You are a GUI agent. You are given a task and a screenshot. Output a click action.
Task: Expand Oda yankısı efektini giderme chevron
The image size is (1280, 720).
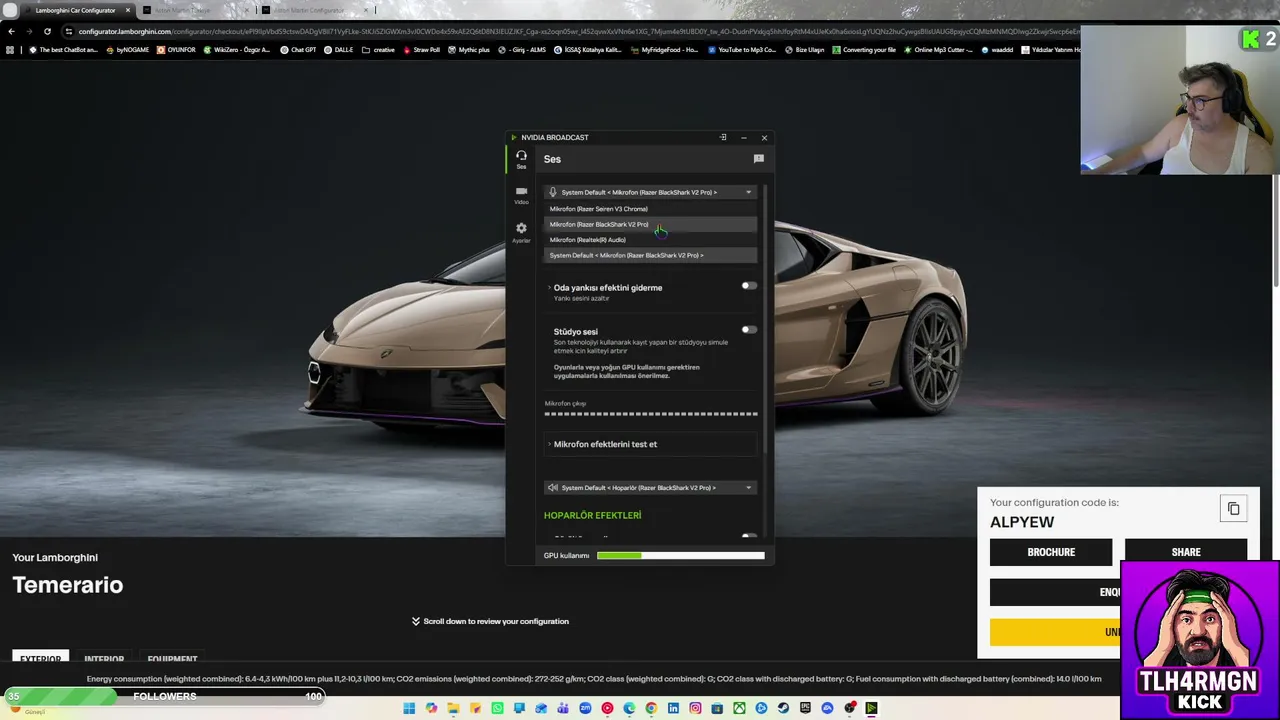pos(549,288)
